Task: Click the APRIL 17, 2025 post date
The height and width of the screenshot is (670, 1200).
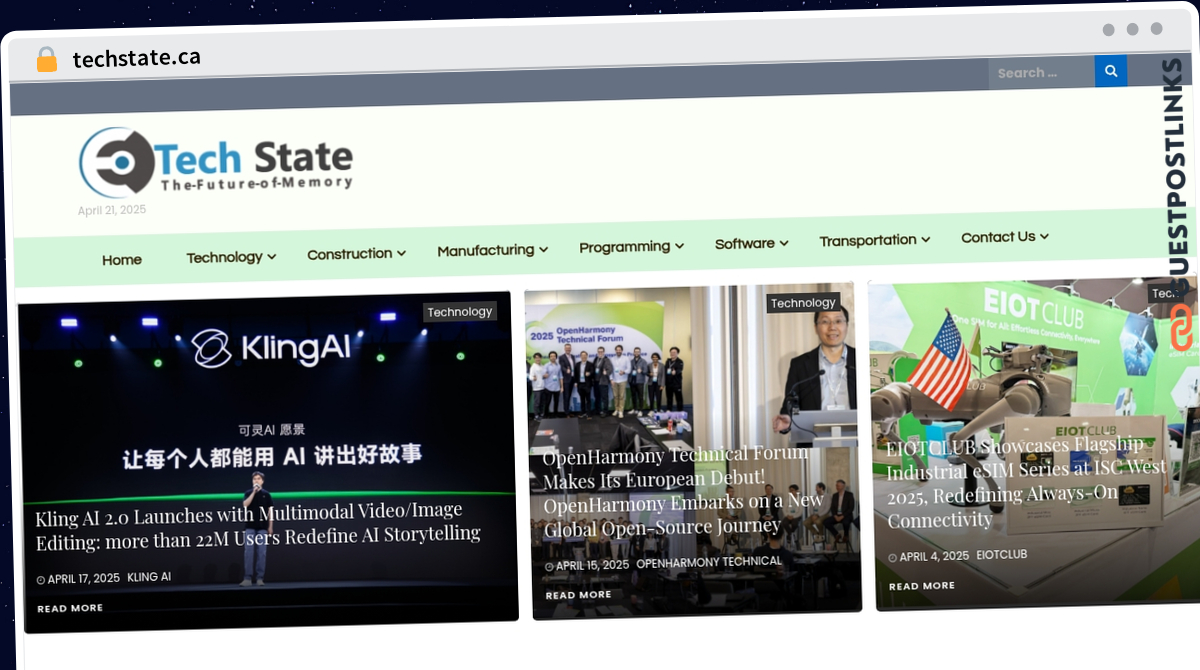Action: pyautogui.click(x=84, y=579)
